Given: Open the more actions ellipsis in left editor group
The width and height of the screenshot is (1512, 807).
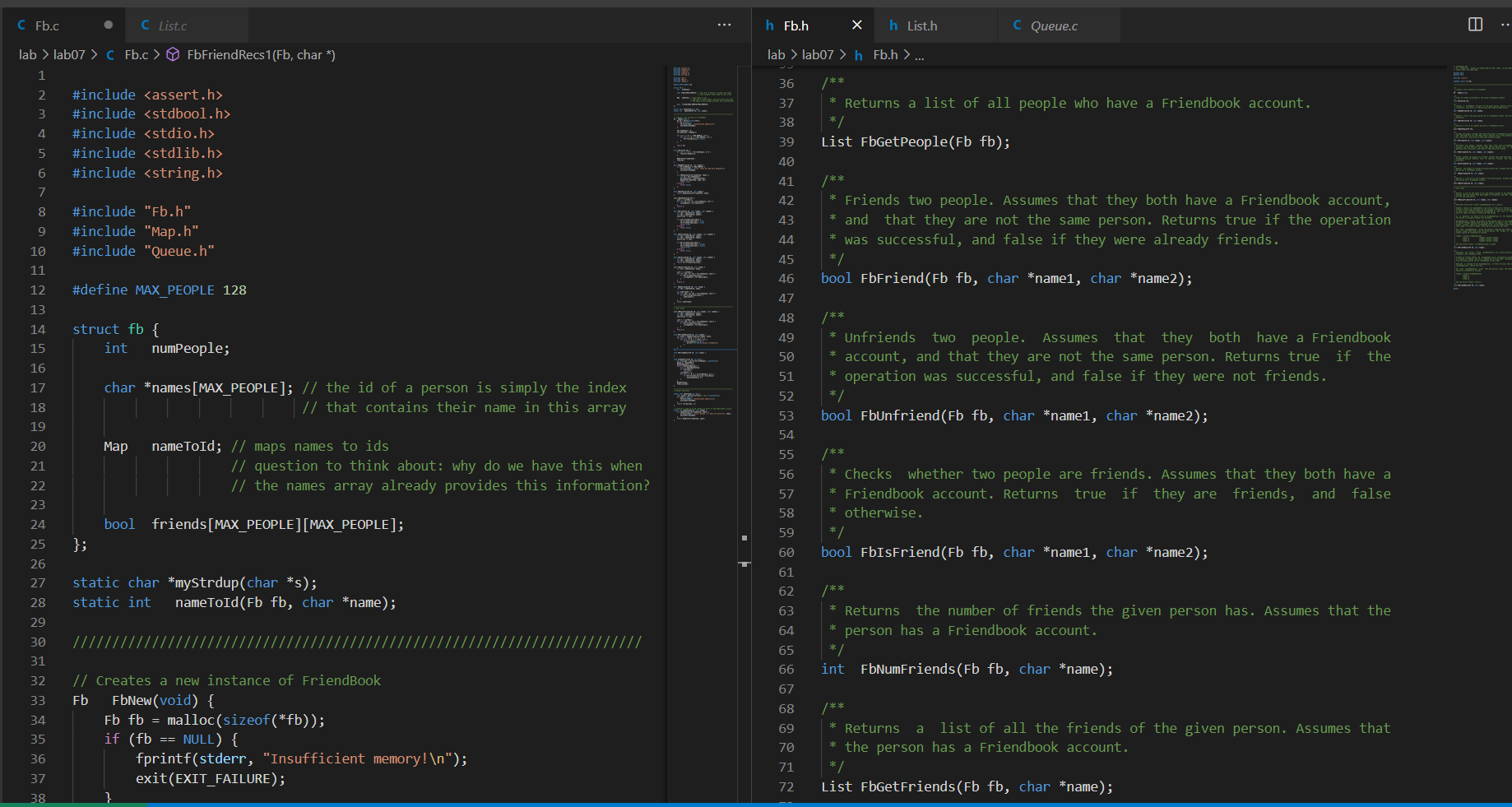Looking at the screenshot, I should [x=724, y=25].
